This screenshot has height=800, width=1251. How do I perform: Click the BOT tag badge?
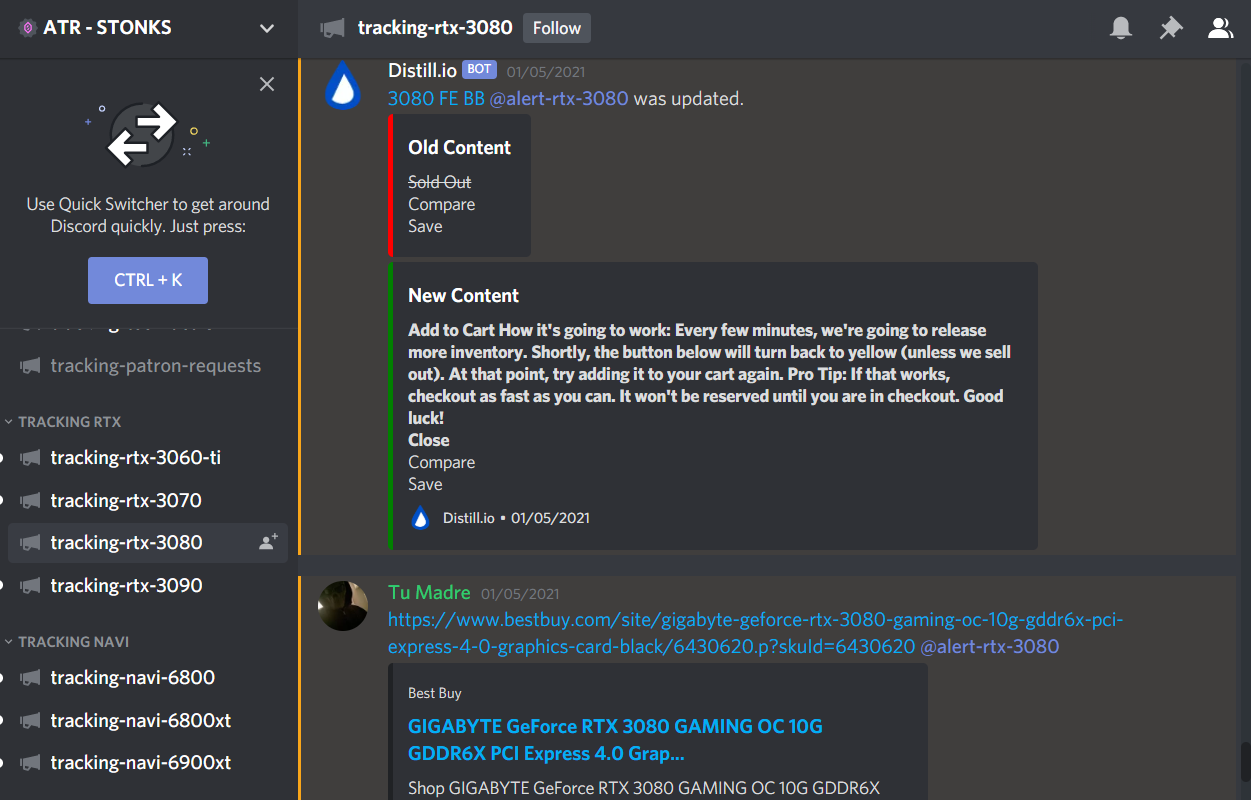479,69
